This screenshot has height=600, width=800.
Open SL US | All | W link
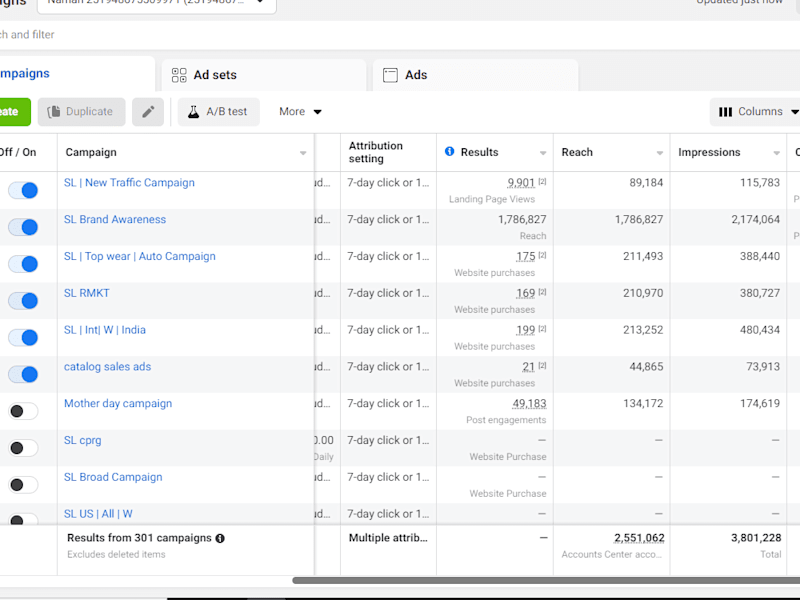tap(98, 514)
